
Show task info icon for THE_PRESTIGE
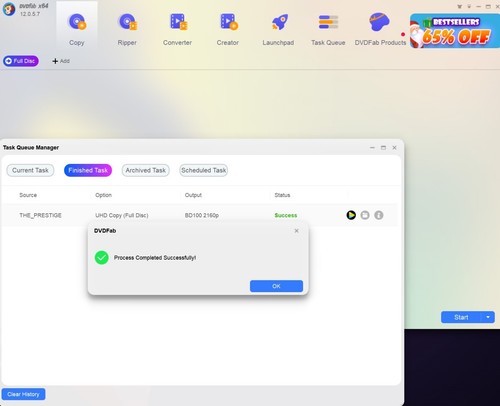379,215
